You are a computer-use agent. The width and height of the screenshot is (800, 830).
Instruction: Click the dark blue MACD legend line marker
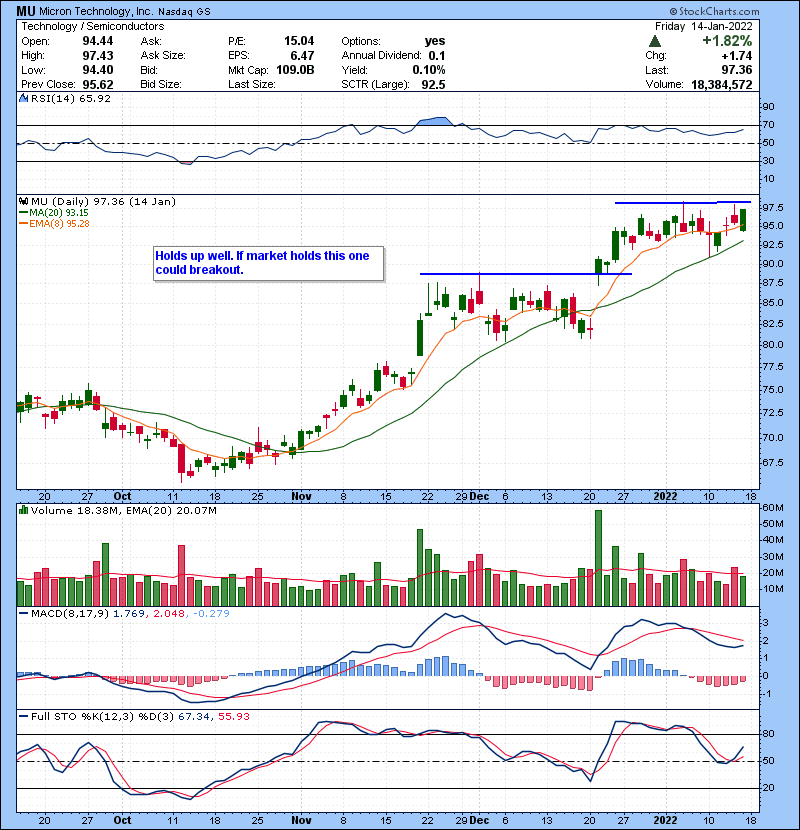pyautogui.click(x=24, y=614)
